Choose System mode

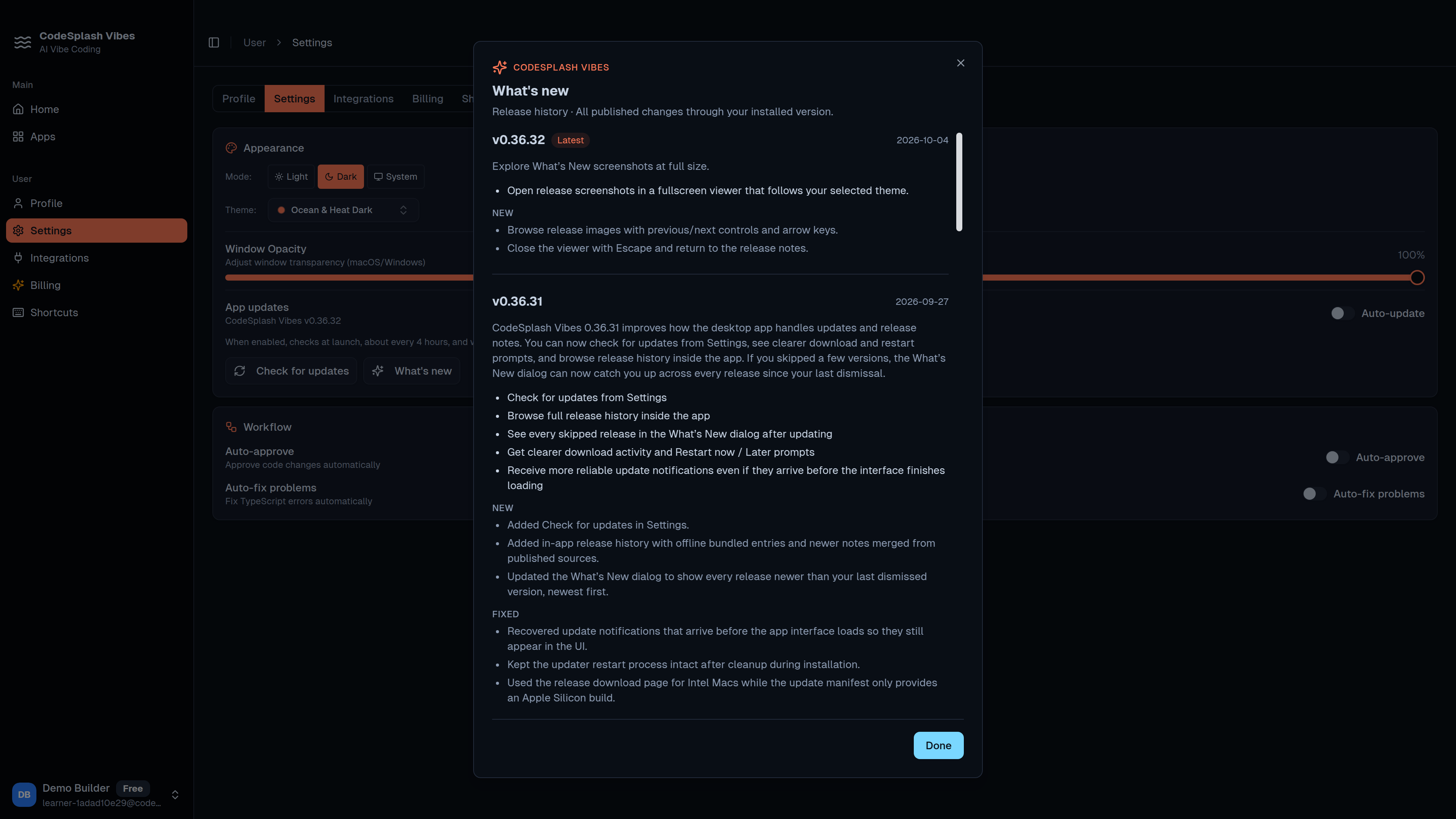[x=395, y=176]
